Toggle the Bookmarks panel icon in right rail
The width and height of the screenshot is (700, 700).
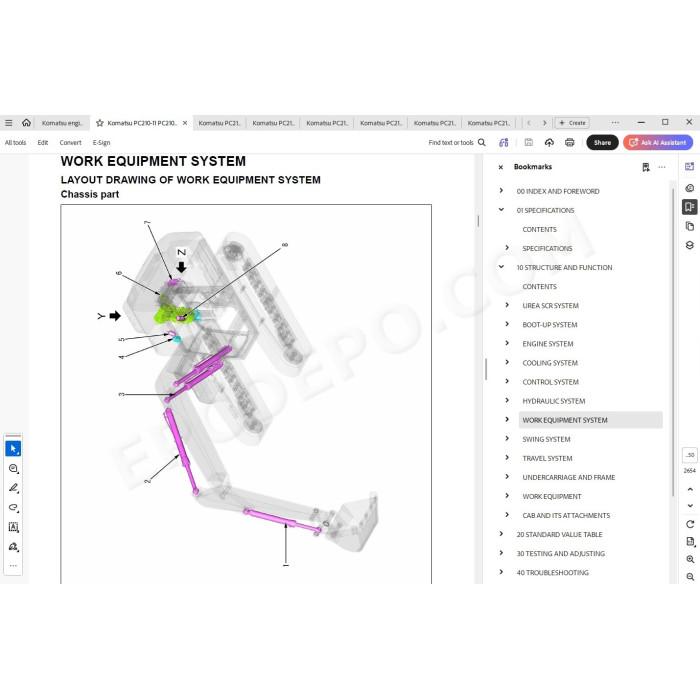[689, 207]
